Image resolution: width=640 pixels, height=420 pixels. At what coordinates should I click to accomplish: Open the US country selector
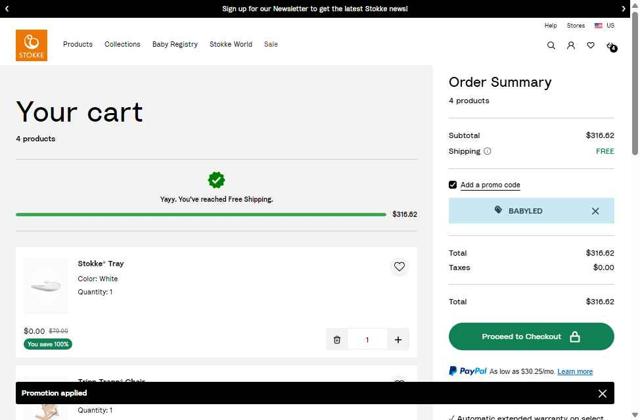(x=604, y=26)
